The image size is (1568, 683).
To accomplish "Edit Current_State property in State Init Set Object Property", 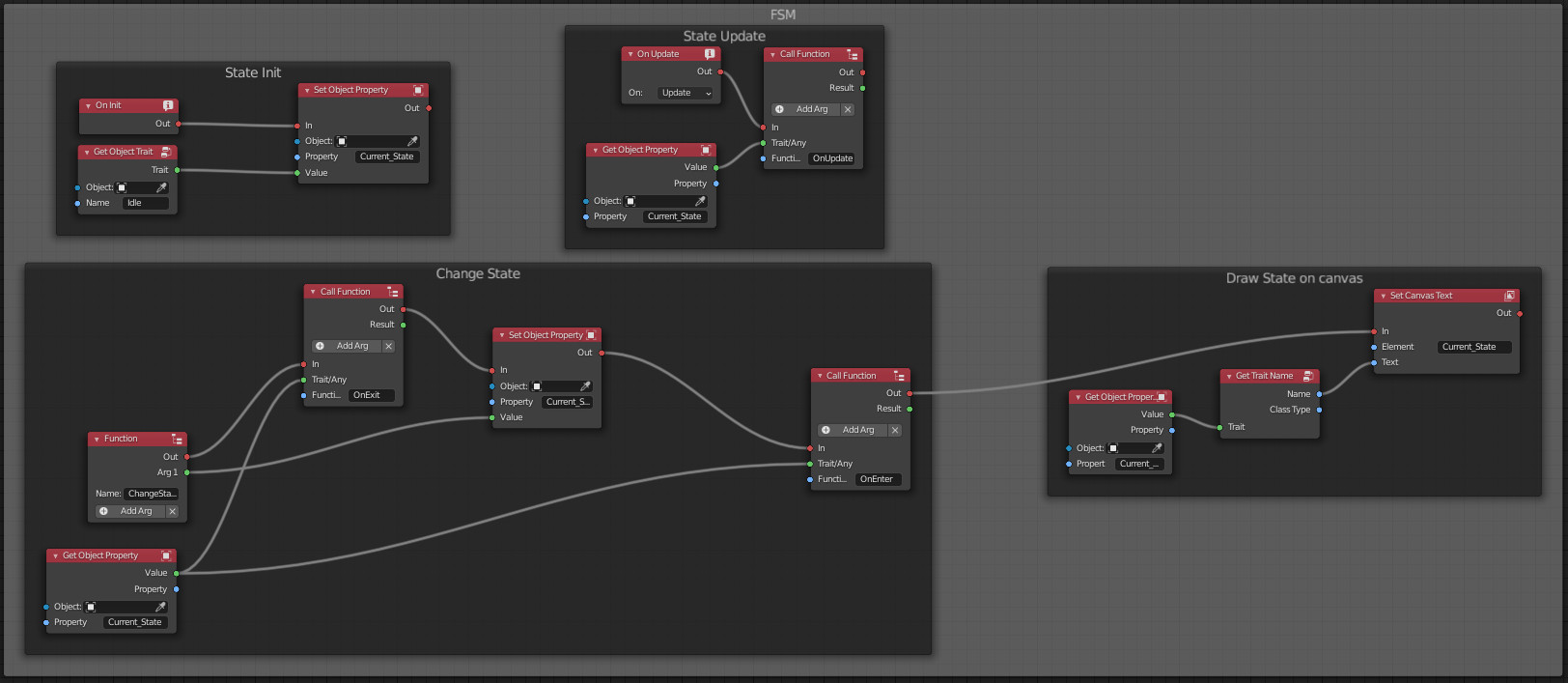I will click(388, 157).
